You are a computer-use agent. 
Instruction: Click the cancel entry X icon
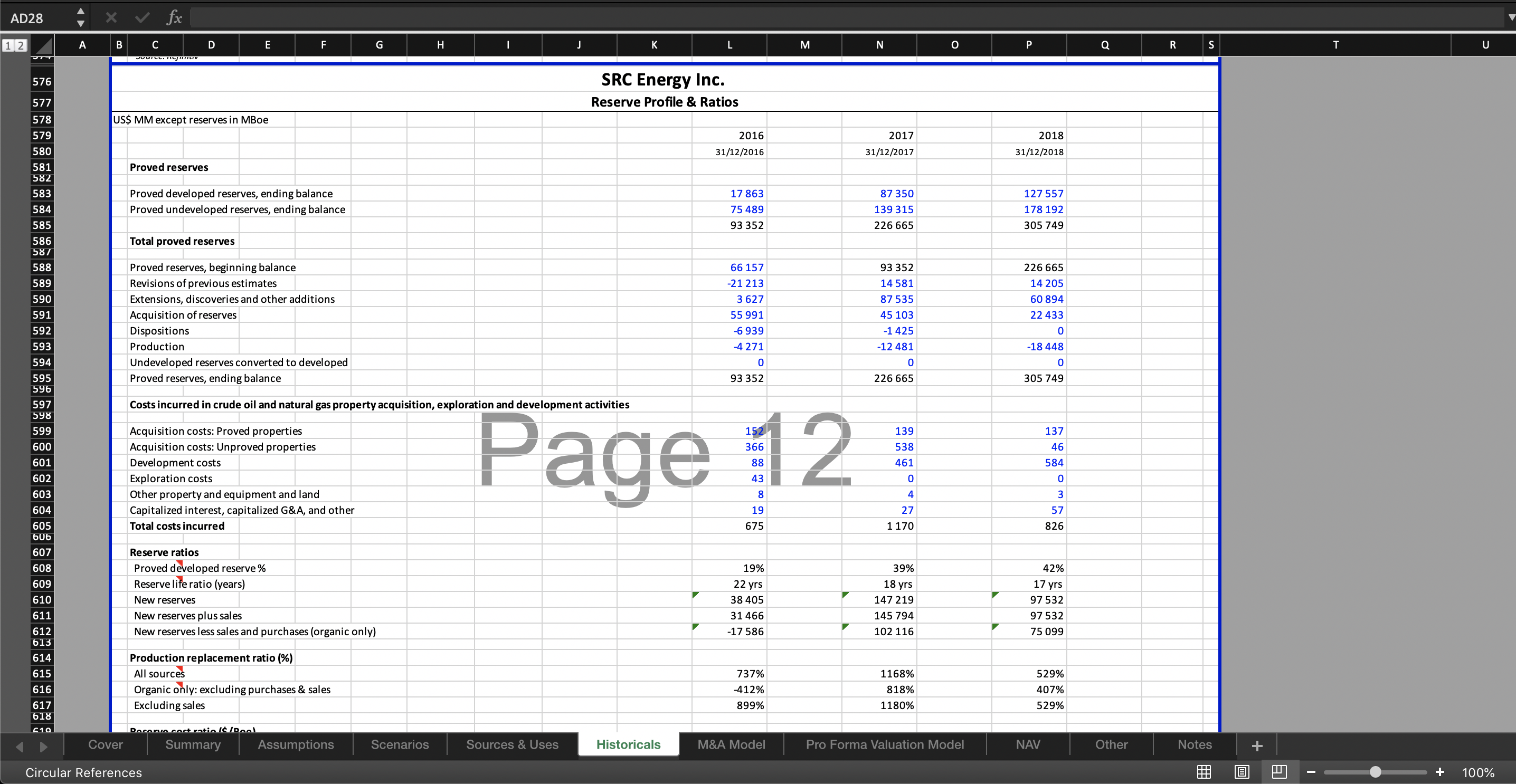(x=111, y=17)
